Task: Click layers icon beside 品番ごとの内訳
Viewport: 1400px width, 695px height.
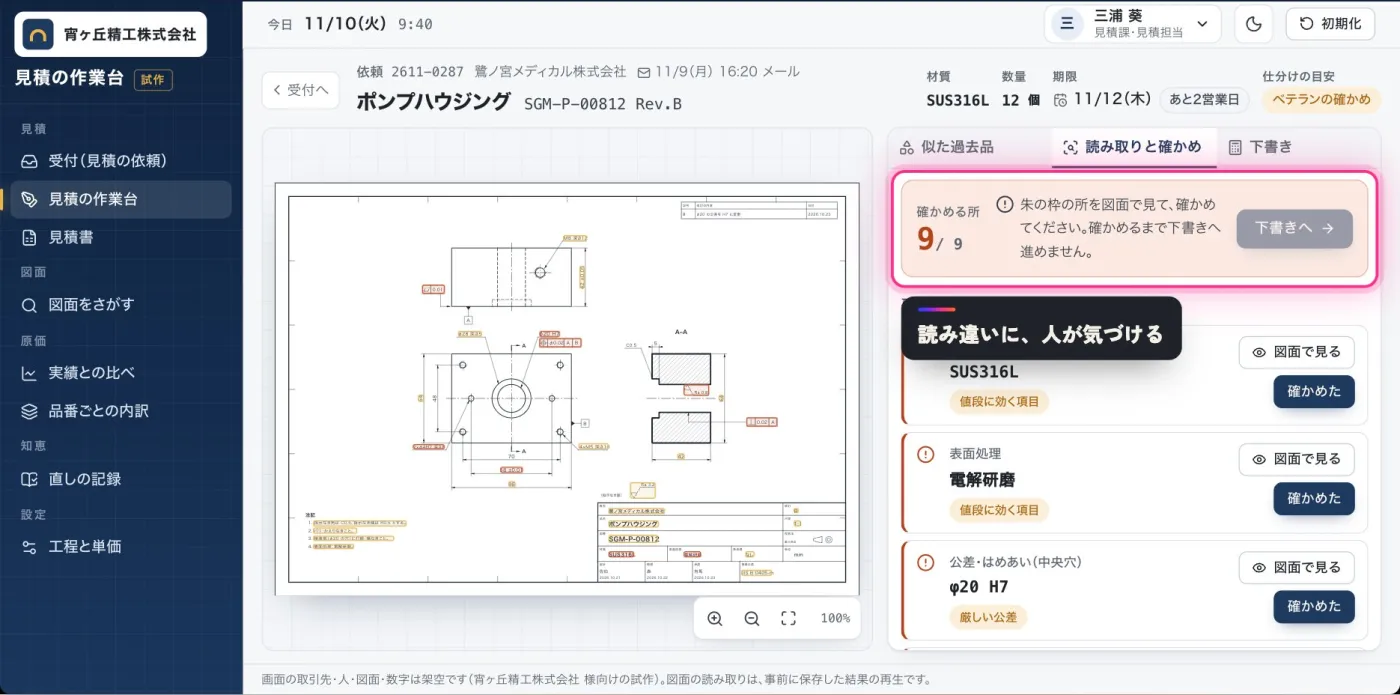Action: [29, 411]
